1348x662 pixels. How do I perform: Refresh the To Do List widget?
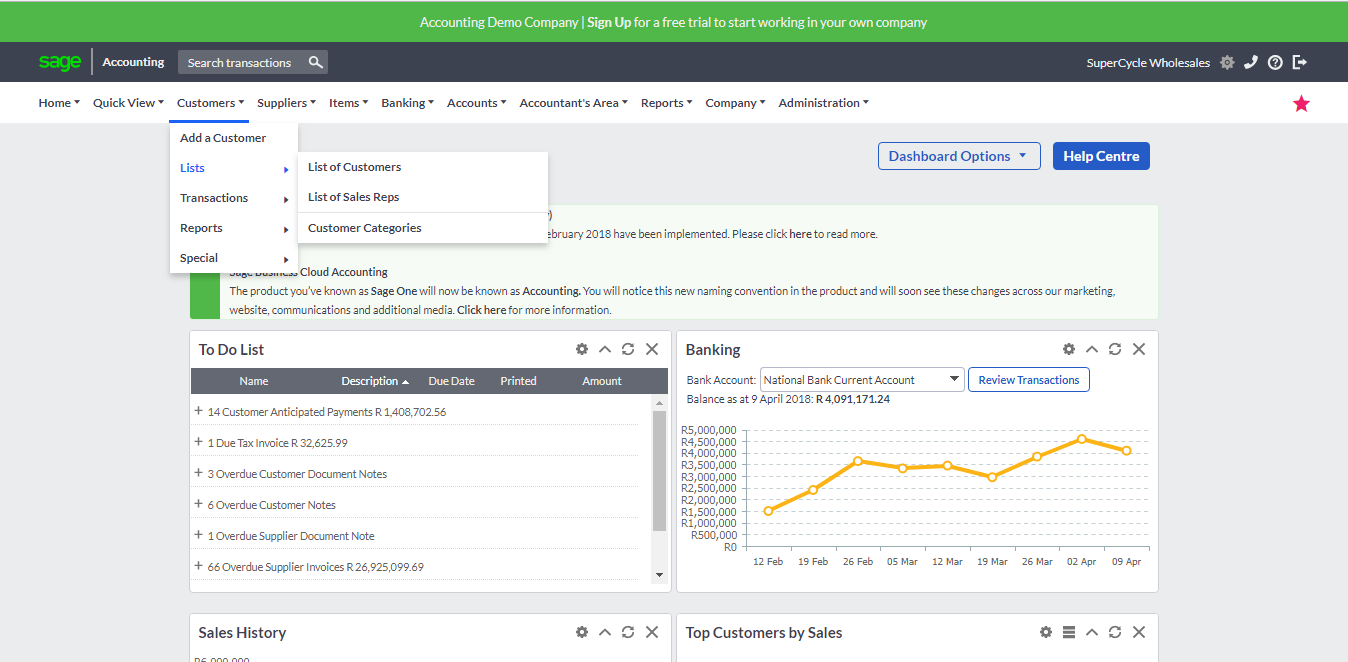[x=628, y=349]
